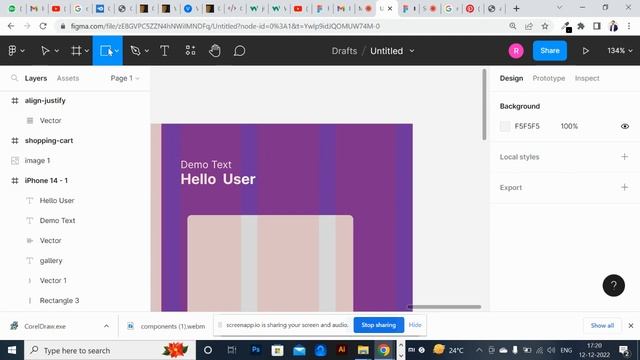Click the Drafts breadcrumb
This screenshot has width=640, height=360.
(x=344, y=51)
